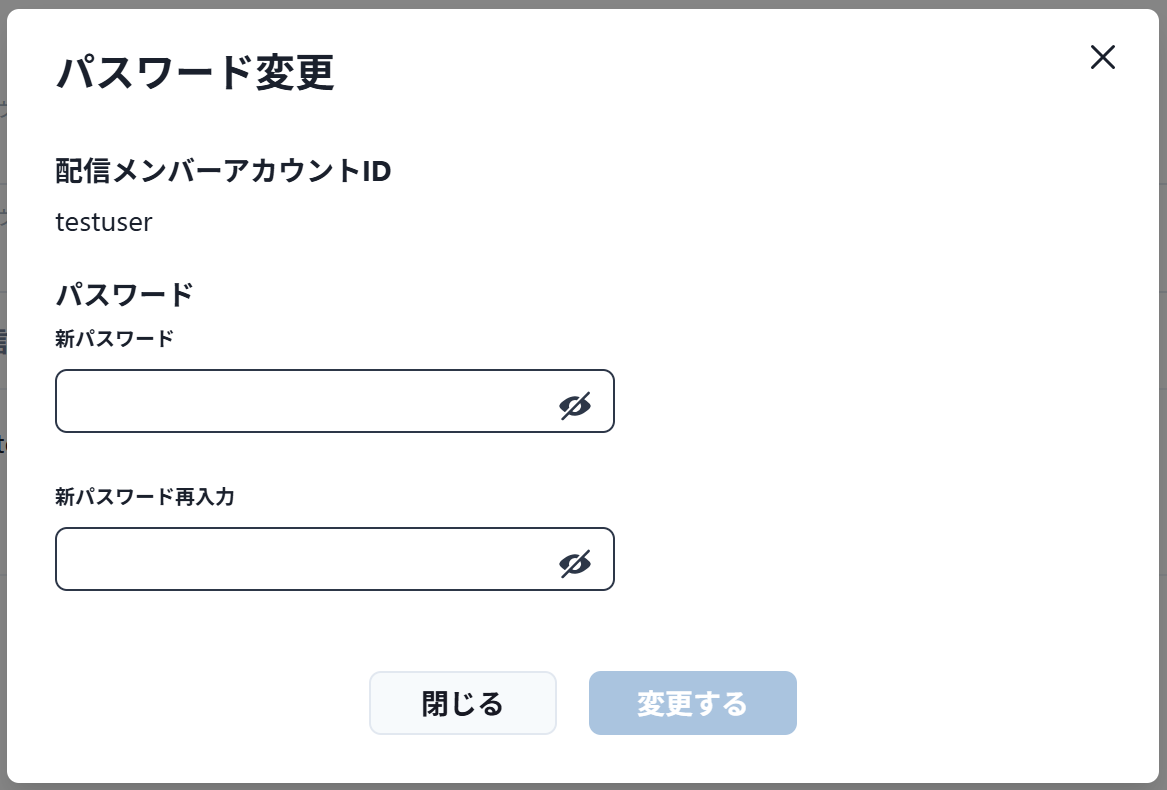Click the testuser account ID text

(104, 222)
